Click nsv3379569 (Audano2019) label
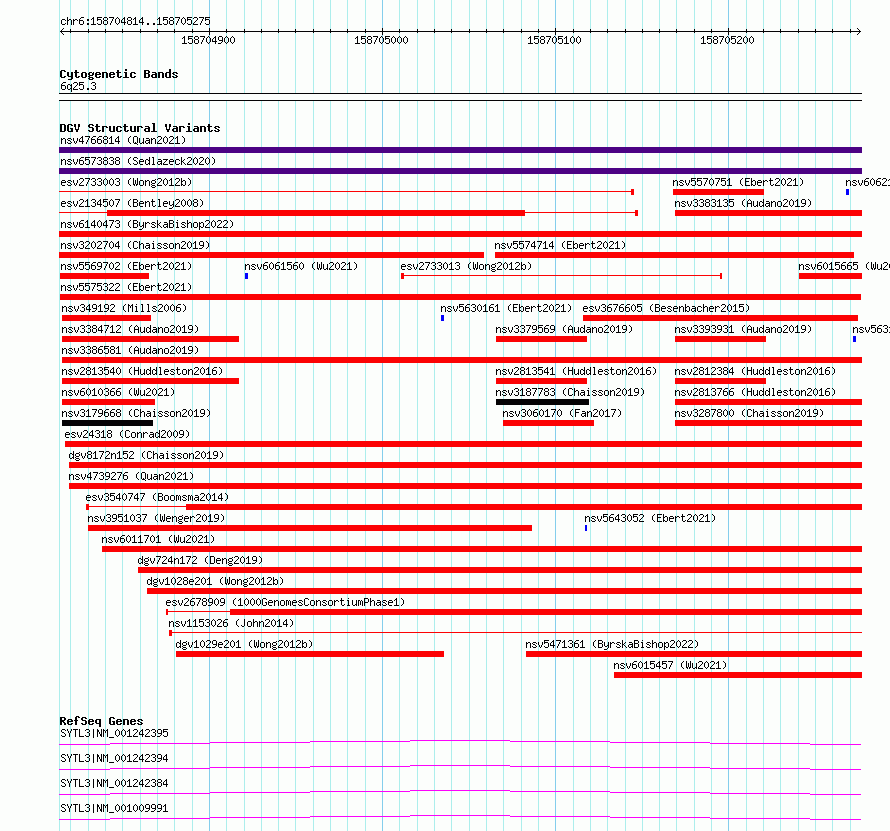The width and height of the screenshot is (890, 831). pyautogui.click(x=564, y=329)
